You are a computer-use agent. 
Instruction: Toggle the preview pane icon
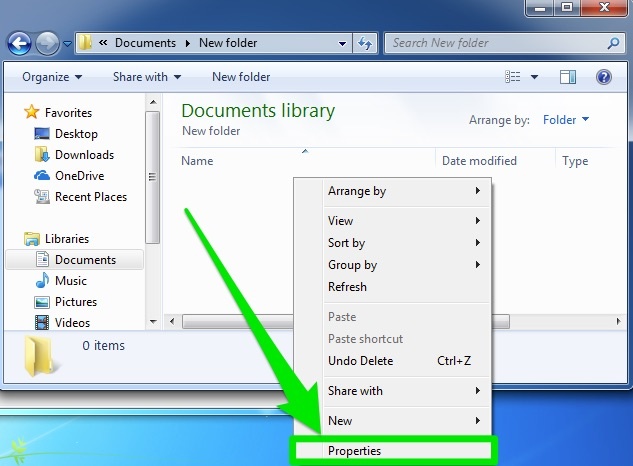coord(568,77)
